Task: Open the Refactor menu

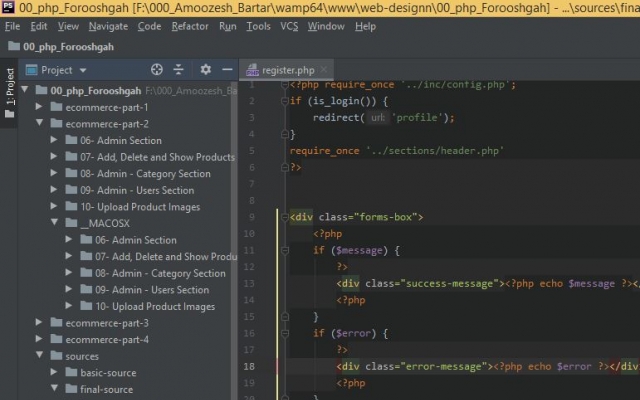Action: pyautogui.click(x=190, y=27)
